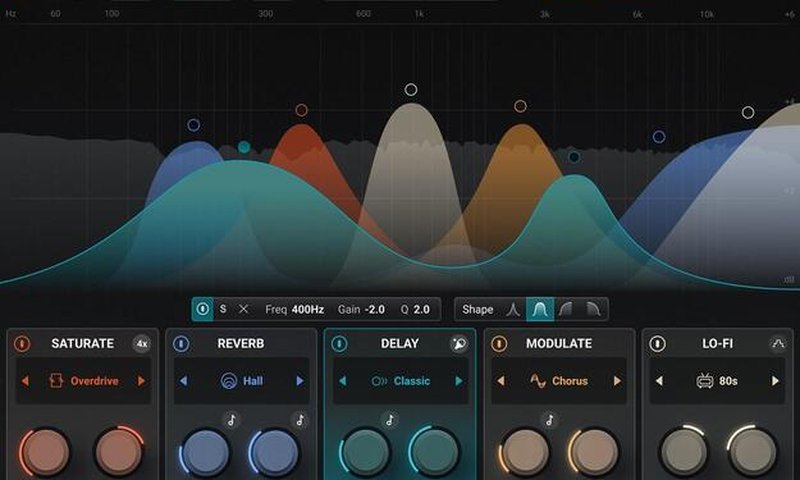The height and width of the screenshot is (480, 800).
Task: Click the ping-pong icon in Delay header
Action: [x=459, y=344]
